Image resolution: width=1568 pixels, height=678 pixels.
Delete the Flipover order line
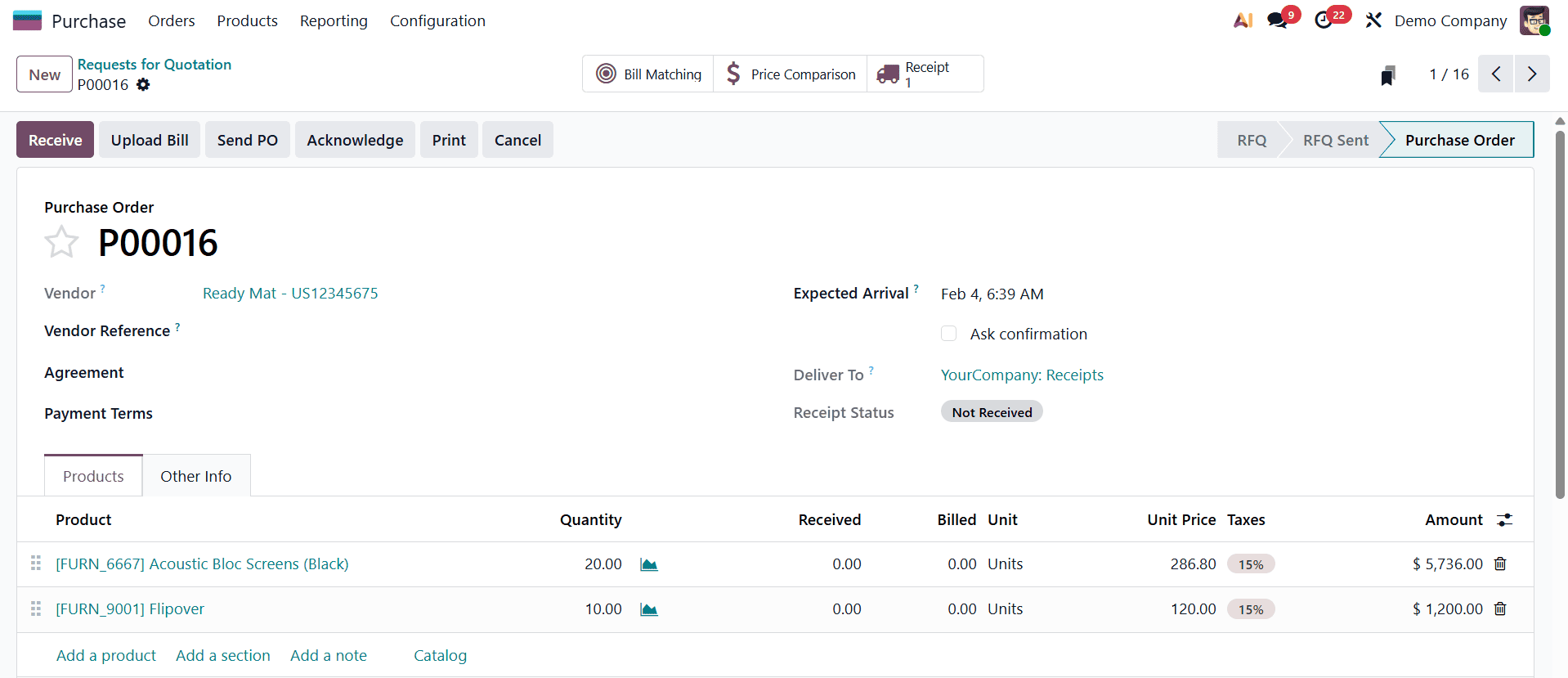1500,608
